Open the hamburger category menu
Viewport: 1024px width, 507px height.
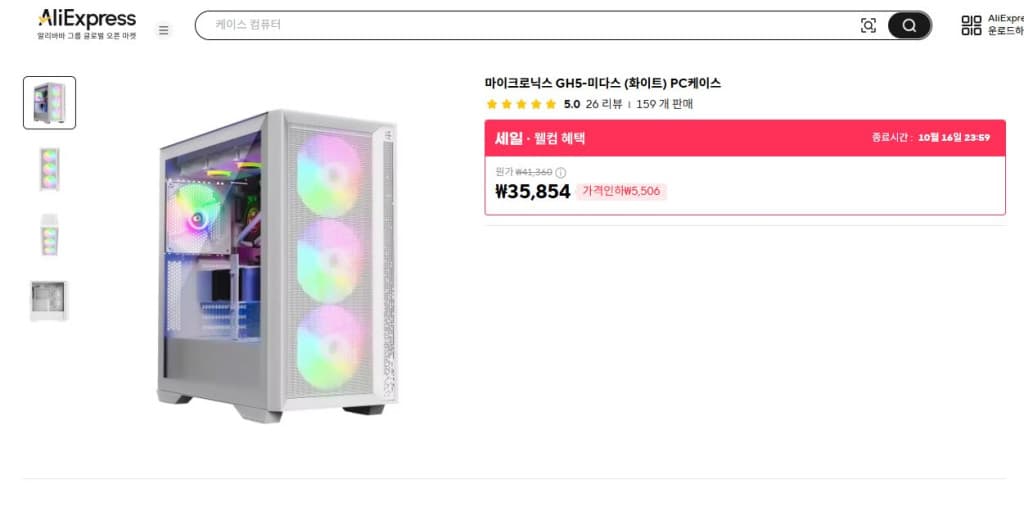163,30
